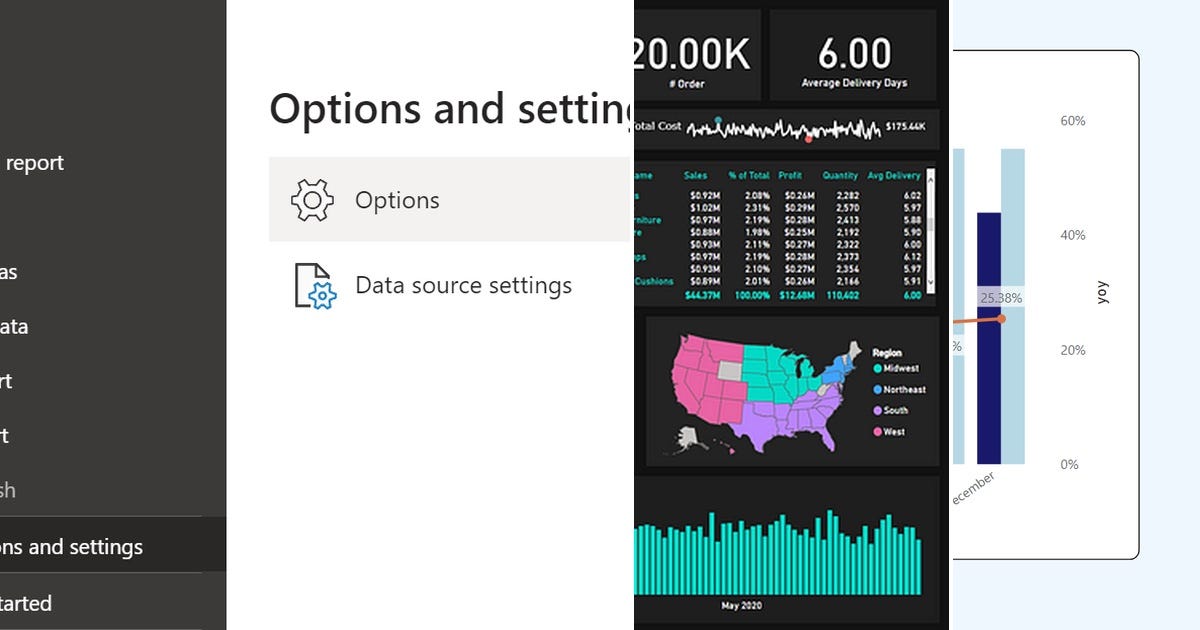Click the $44.37M sales total cell
1200x630 pixels.
pyautogui.click(x=704, y=293)
